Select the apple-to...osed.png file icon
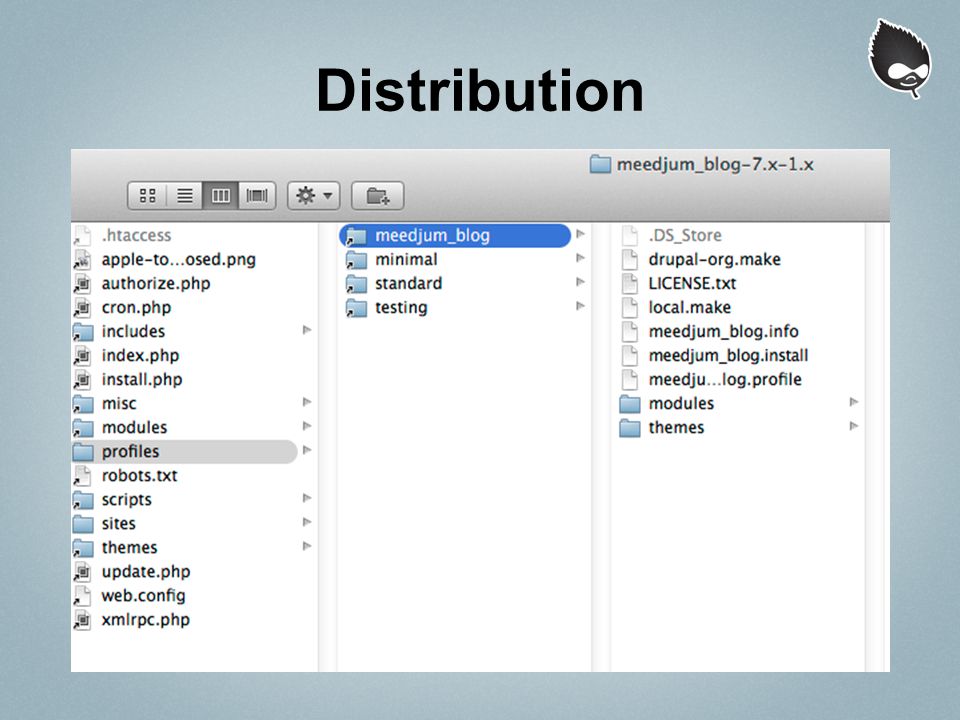The width and height of the screenshot is (960, 720). point(83,260)
